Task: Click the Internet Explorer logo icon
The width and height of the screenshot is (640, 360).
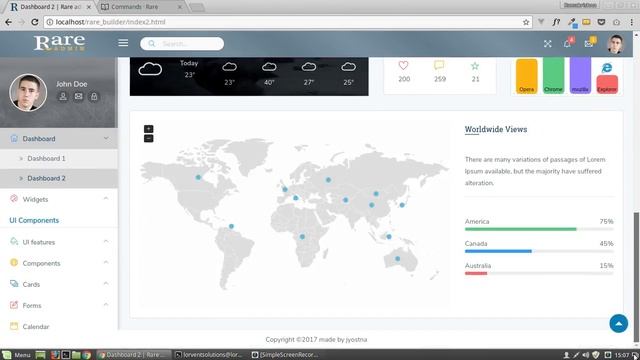Action: [x=607, y=68]
